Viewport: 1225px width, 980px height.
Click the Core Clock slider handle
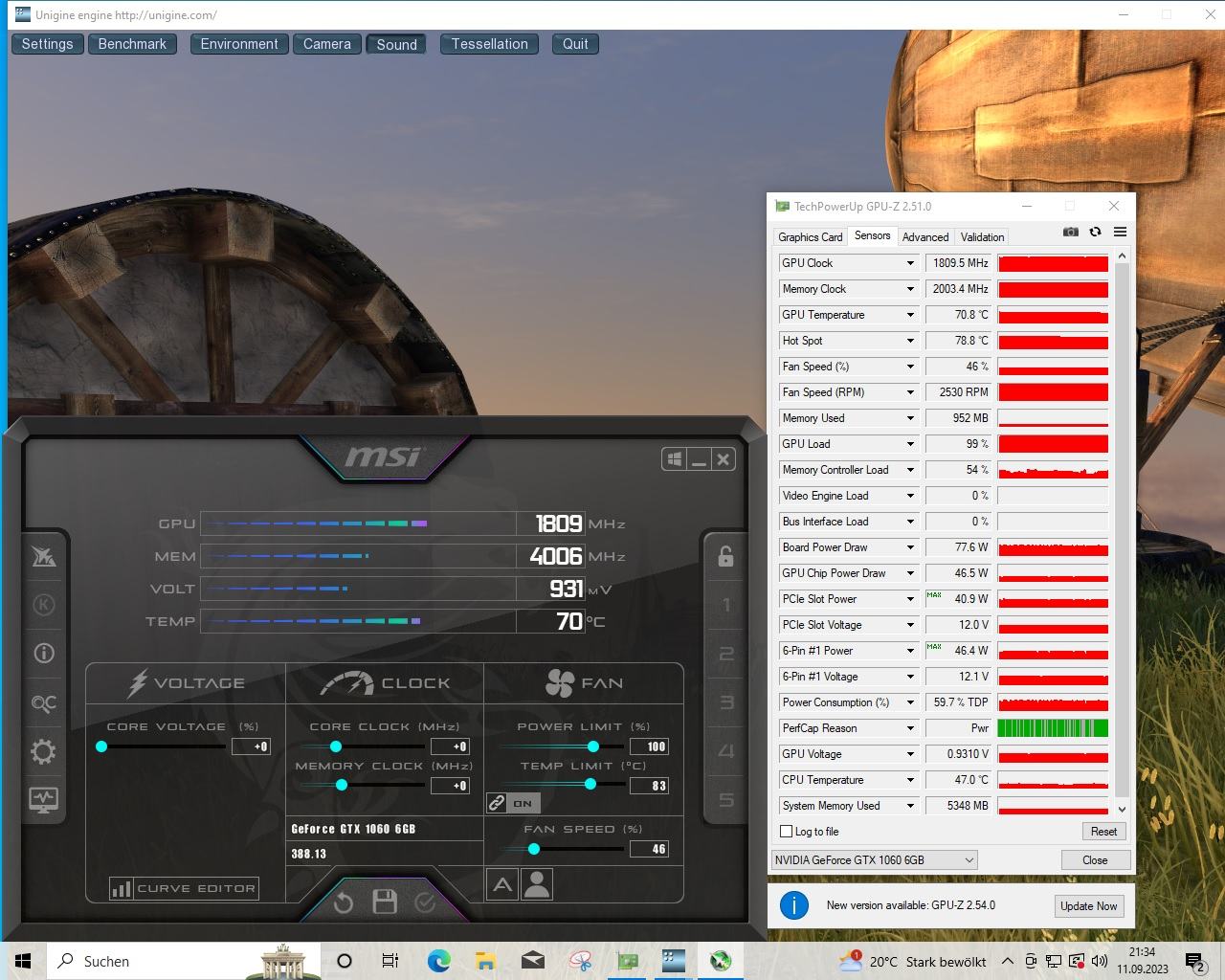click(x=335, y=746)
